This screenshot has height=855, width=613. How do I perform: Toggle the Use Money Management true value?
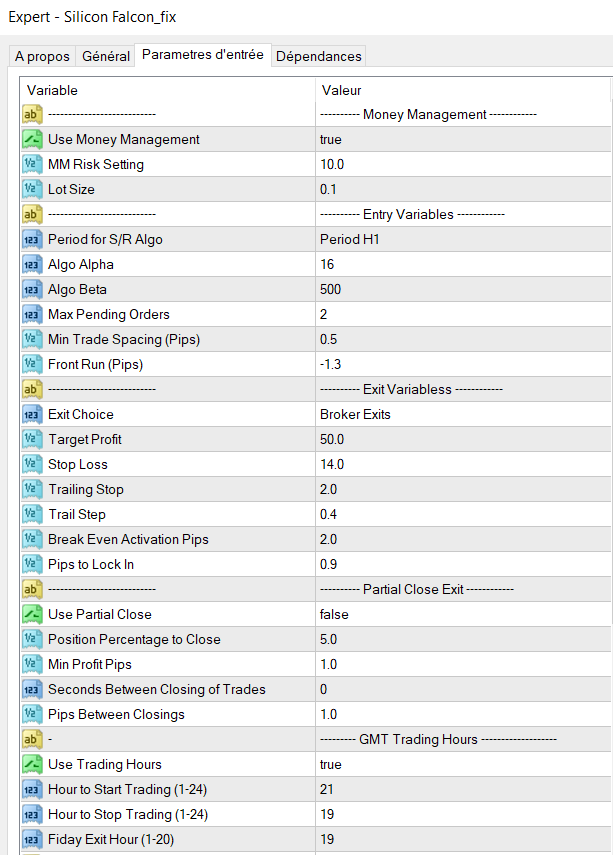[x=331, y=139]
